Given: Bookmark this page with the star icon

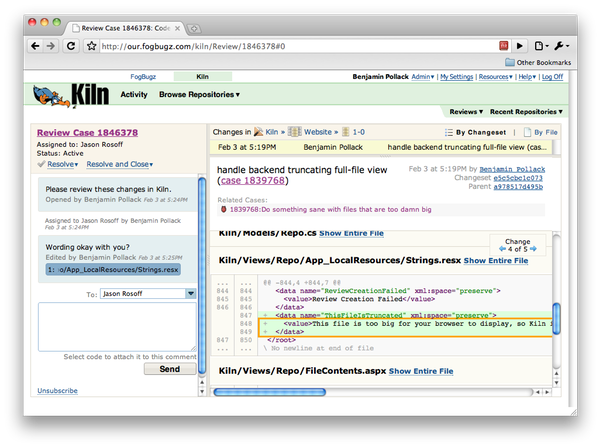Looking at the screenshot, I should 91,46.
